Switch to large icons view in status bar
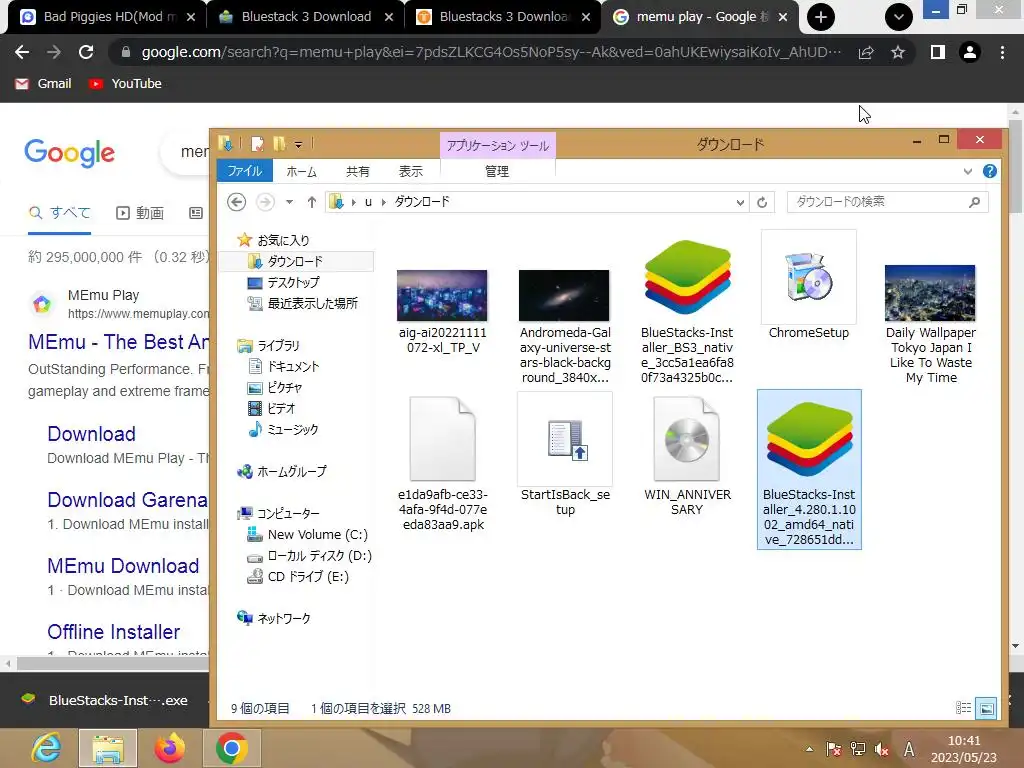The height and width of the screenshot is (768, 1024). pos(986,708)
